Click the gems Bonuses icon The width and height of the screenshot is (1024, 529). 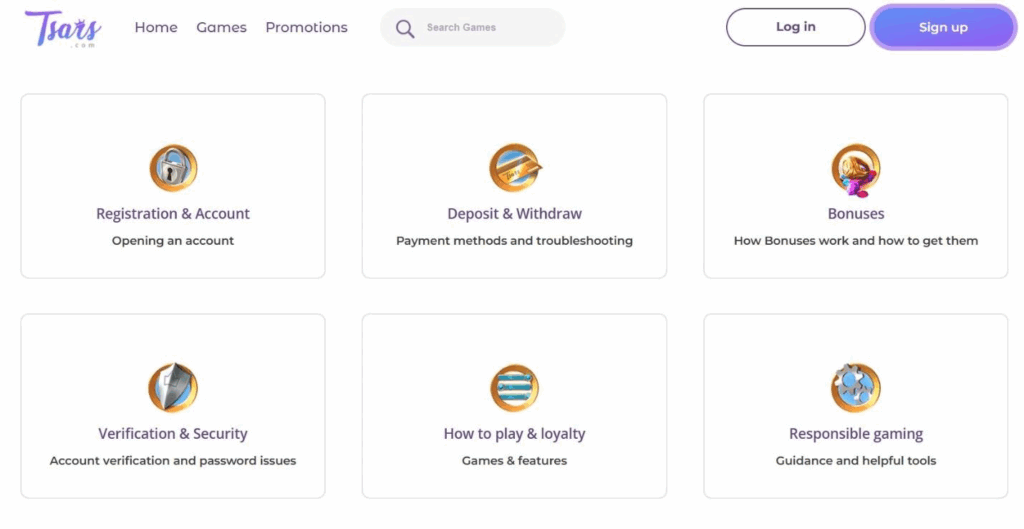(855, 168)
